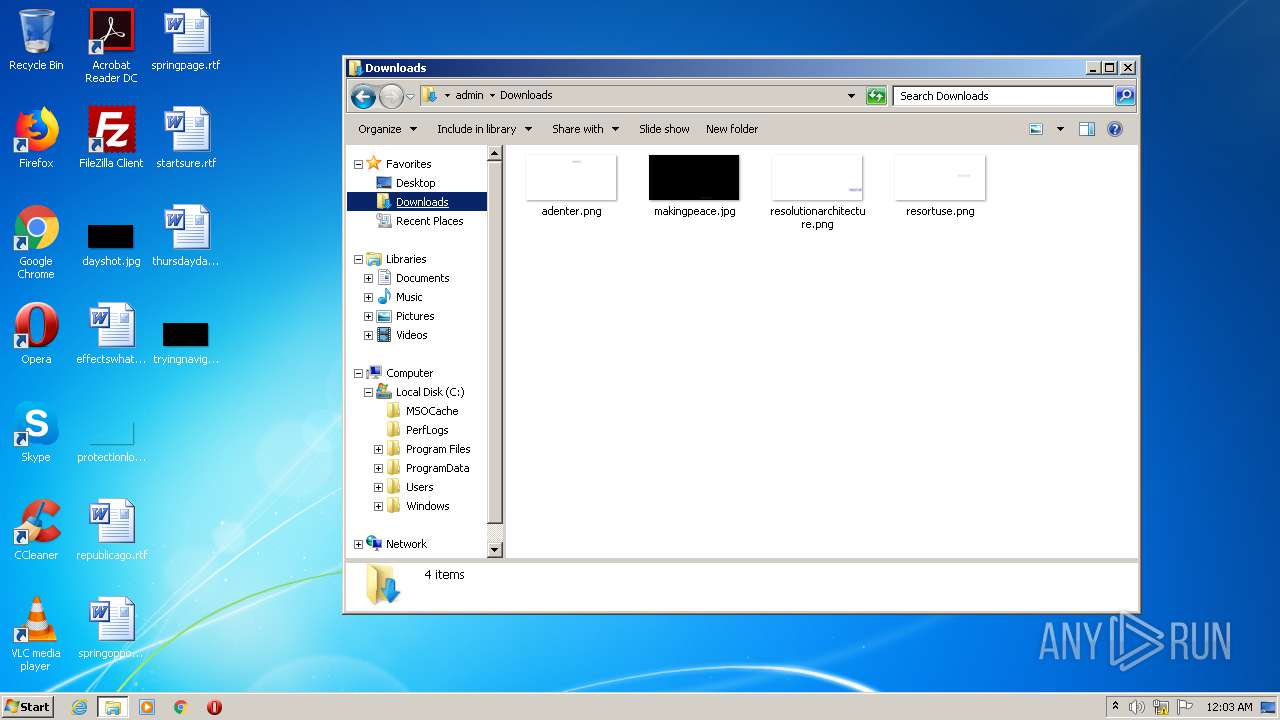
Task: Click the Explorer Forward arrow button
Action: coord(391,96)
